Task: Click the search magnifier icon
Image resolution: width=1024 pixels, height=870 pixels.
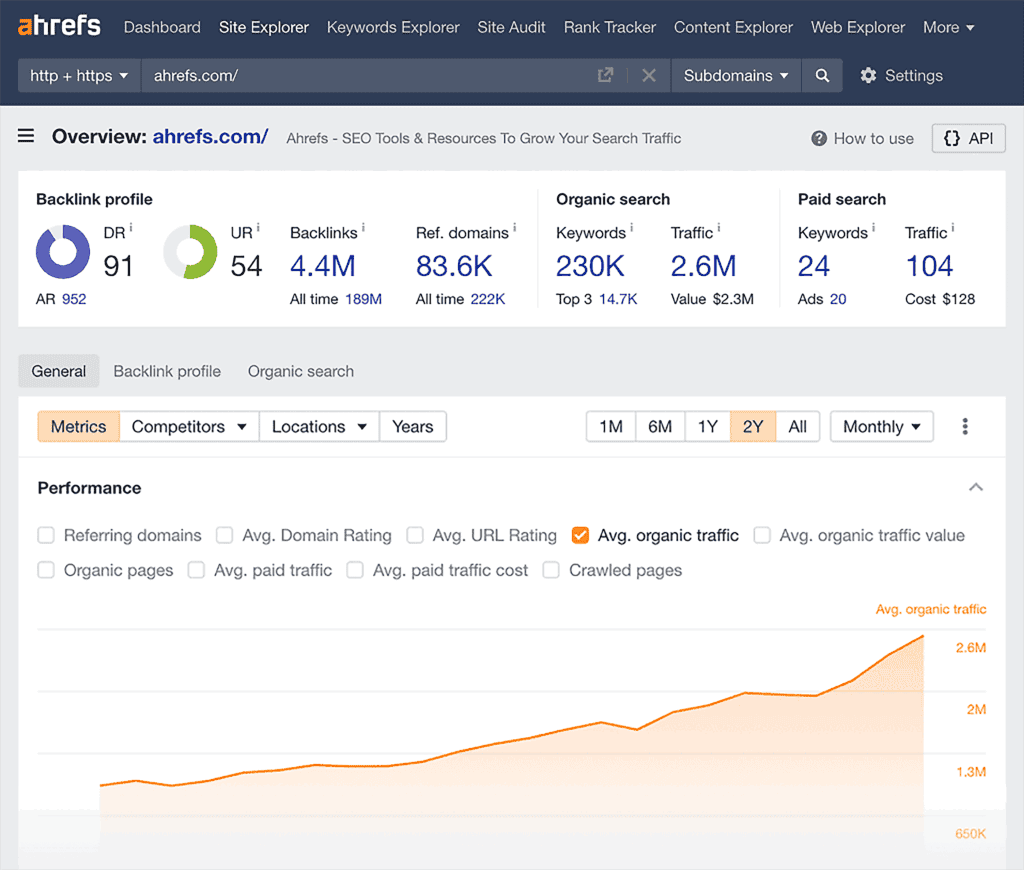Action: coord(822,75)
